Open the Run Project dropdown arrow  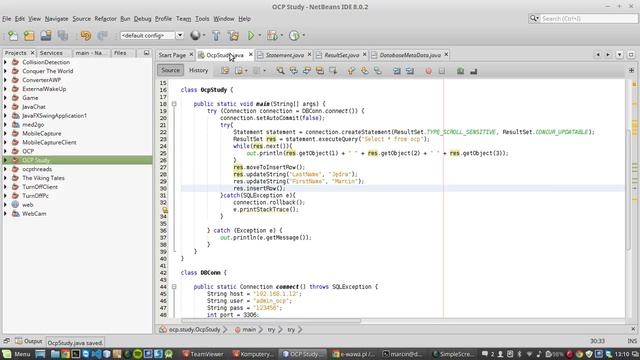[x=260, y=36]
